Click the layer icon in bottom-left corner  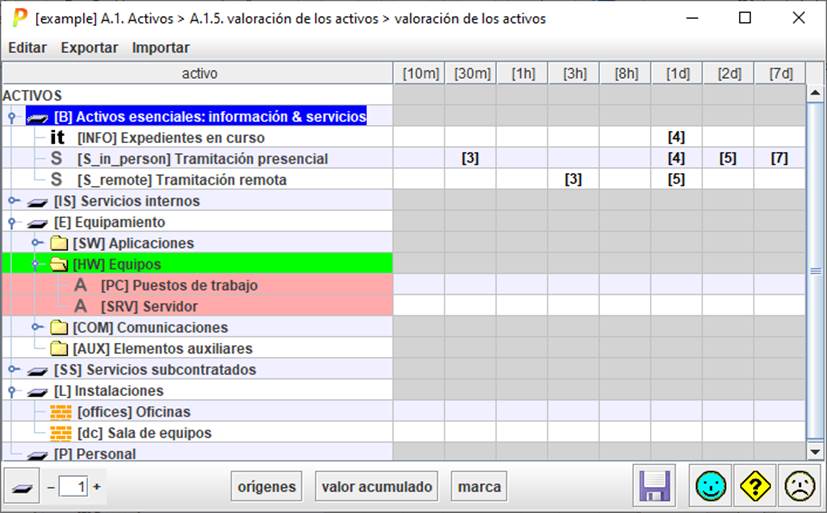point(22,487)
